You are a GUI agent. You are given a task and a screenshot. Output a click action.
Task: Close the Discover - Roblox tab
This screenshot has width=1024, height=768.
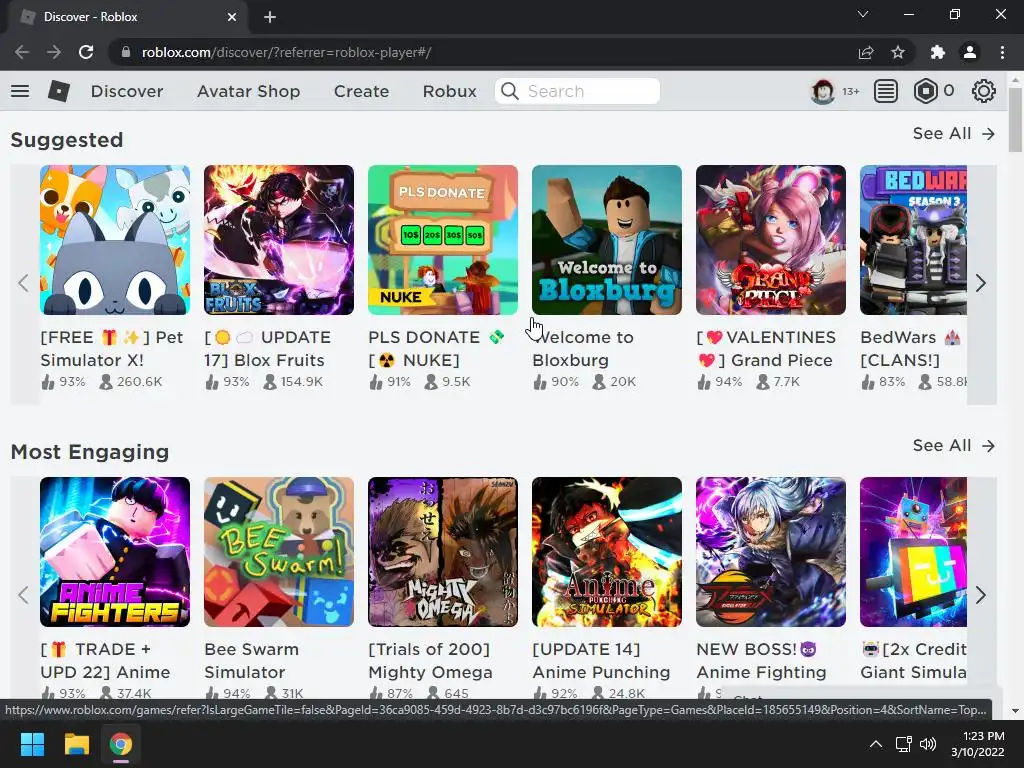pyautogui.click(x=232, y=17)
